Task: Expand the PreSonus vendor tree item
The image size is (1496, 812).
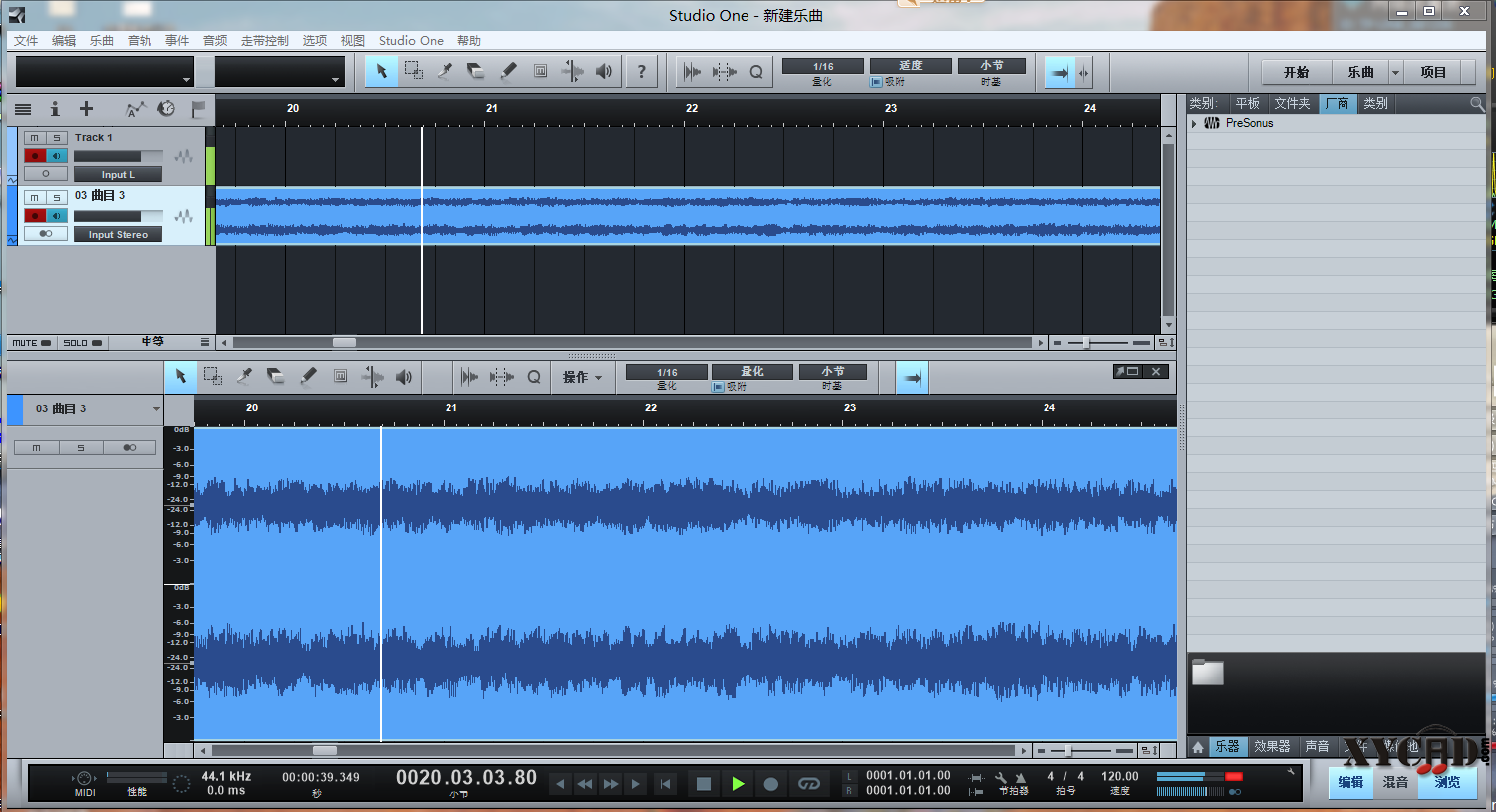Action: pos(1194,124)
